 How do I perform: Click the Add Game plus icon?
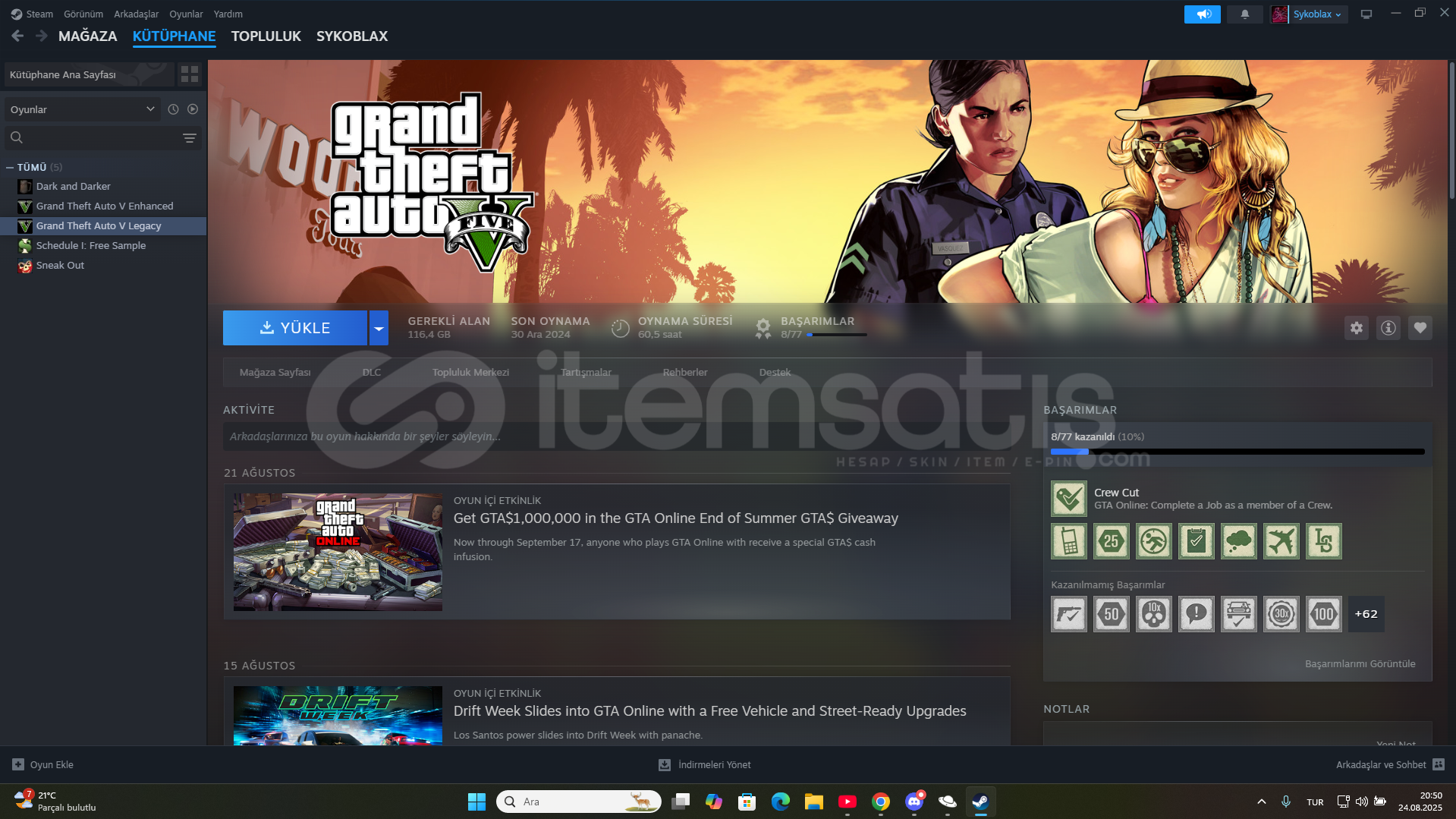[18, 764]
